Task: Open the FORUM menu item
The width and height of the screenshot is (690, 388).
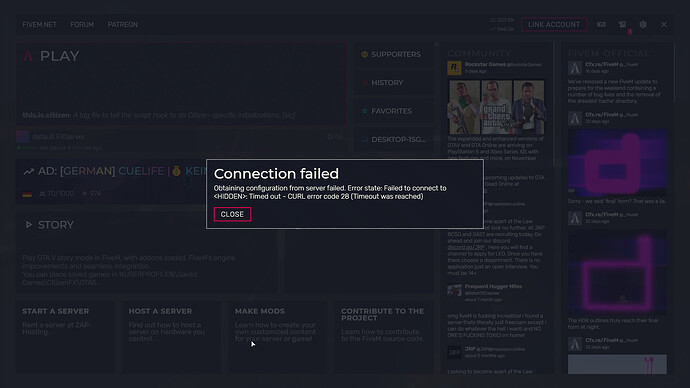Action: [x=82, y=25]
